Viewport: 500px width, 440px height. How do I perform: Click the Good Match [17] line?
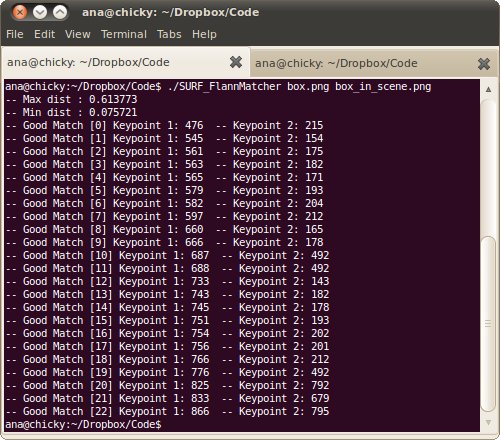coord(167,346)
